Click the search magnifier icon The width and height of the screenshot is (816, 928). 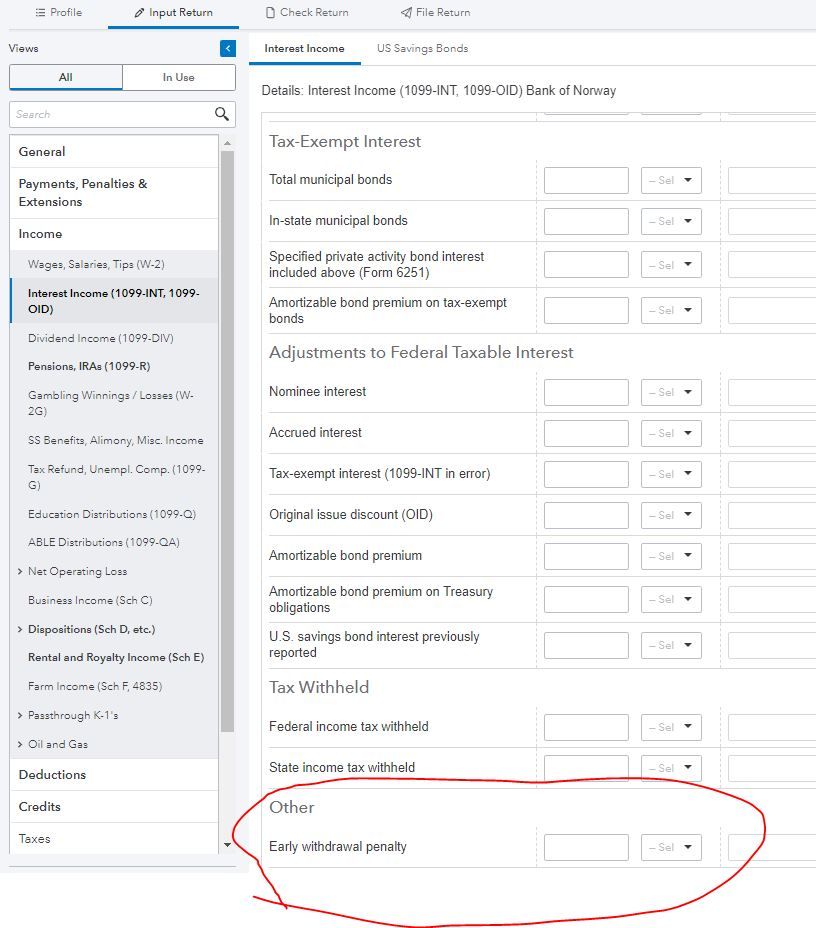[x=222, y=114]
